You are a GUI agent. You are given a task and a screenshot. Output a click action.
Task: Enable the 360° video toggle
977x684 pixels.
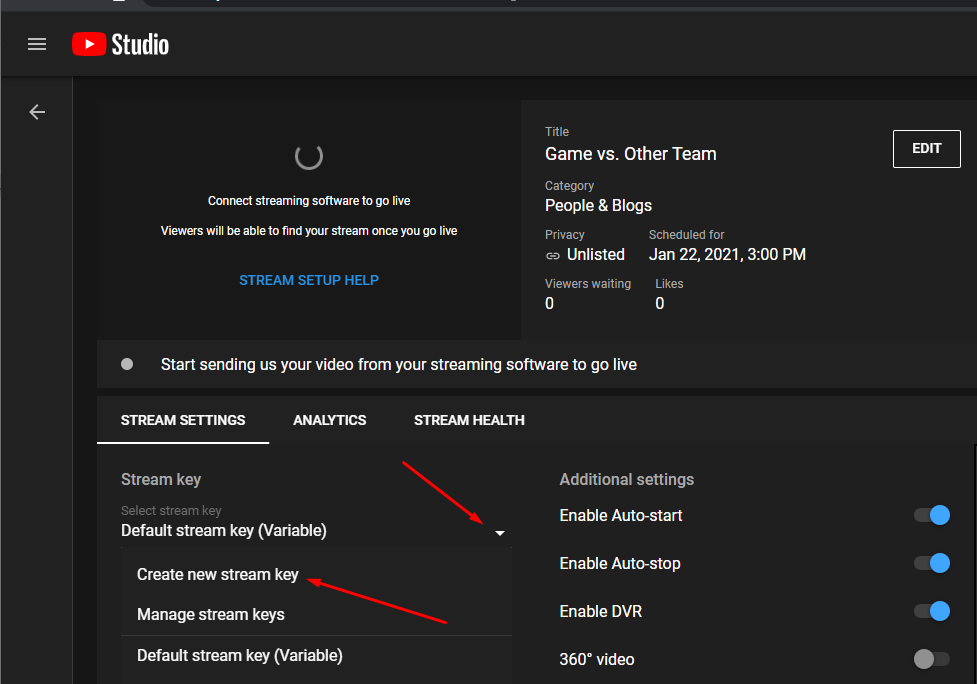(x=931, y=659)
